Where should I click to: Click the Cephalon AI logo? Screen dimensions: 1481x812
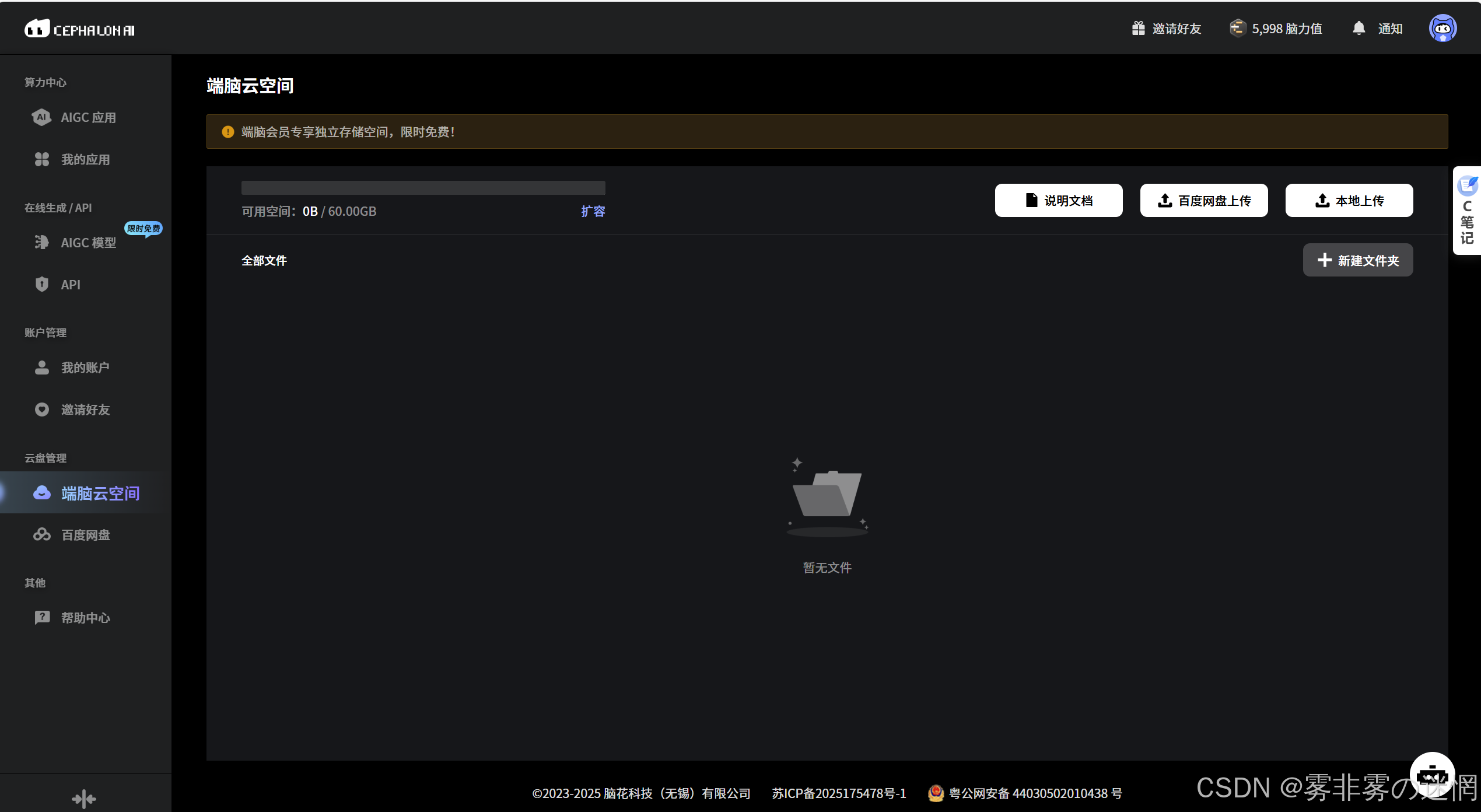pyautogui.click(x=79, y=29)
